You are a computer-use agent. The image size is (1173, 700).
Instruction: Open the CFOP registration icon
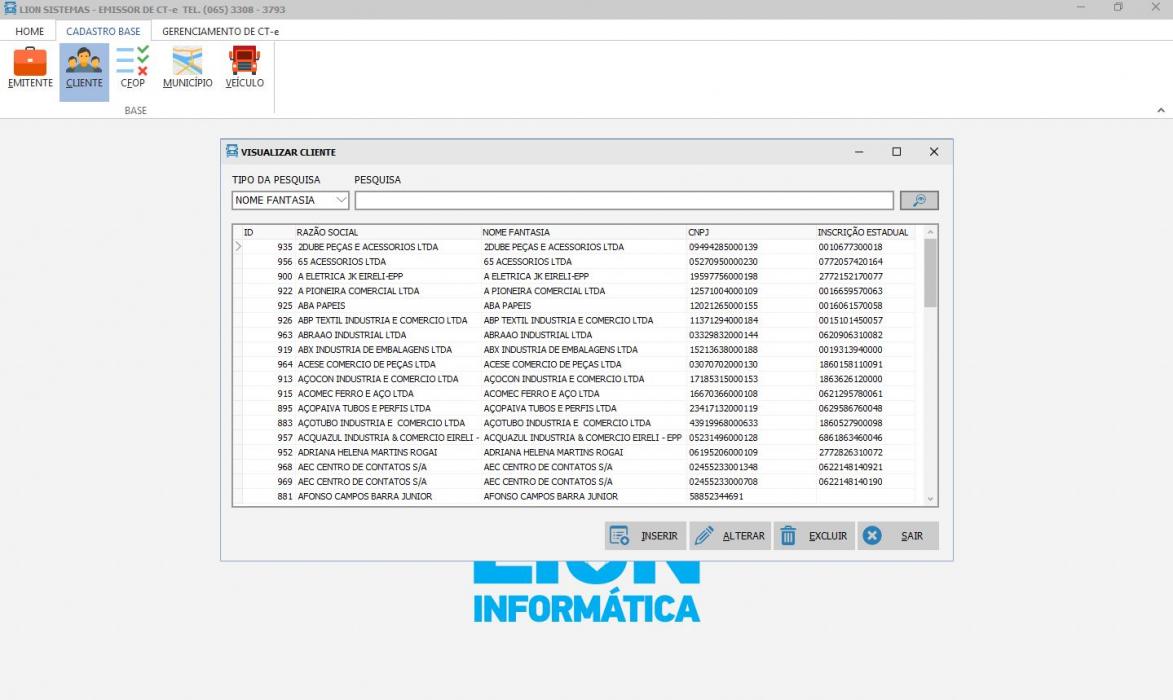(x=132, y=68)
